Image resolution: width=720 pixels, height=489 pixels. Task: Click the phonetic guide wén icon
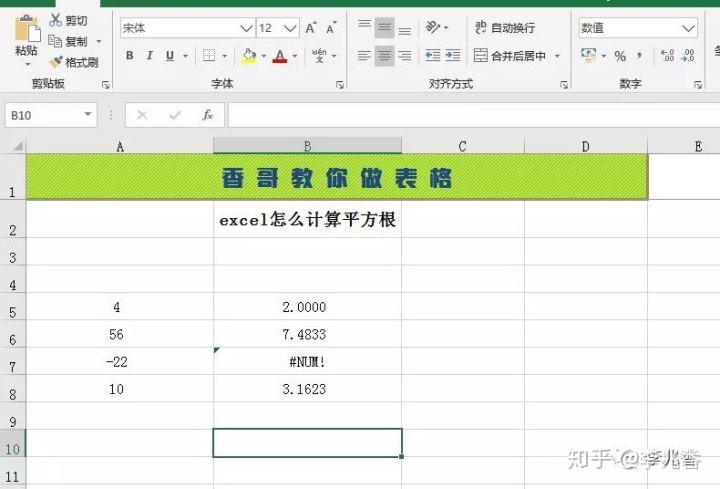[319, 56]
